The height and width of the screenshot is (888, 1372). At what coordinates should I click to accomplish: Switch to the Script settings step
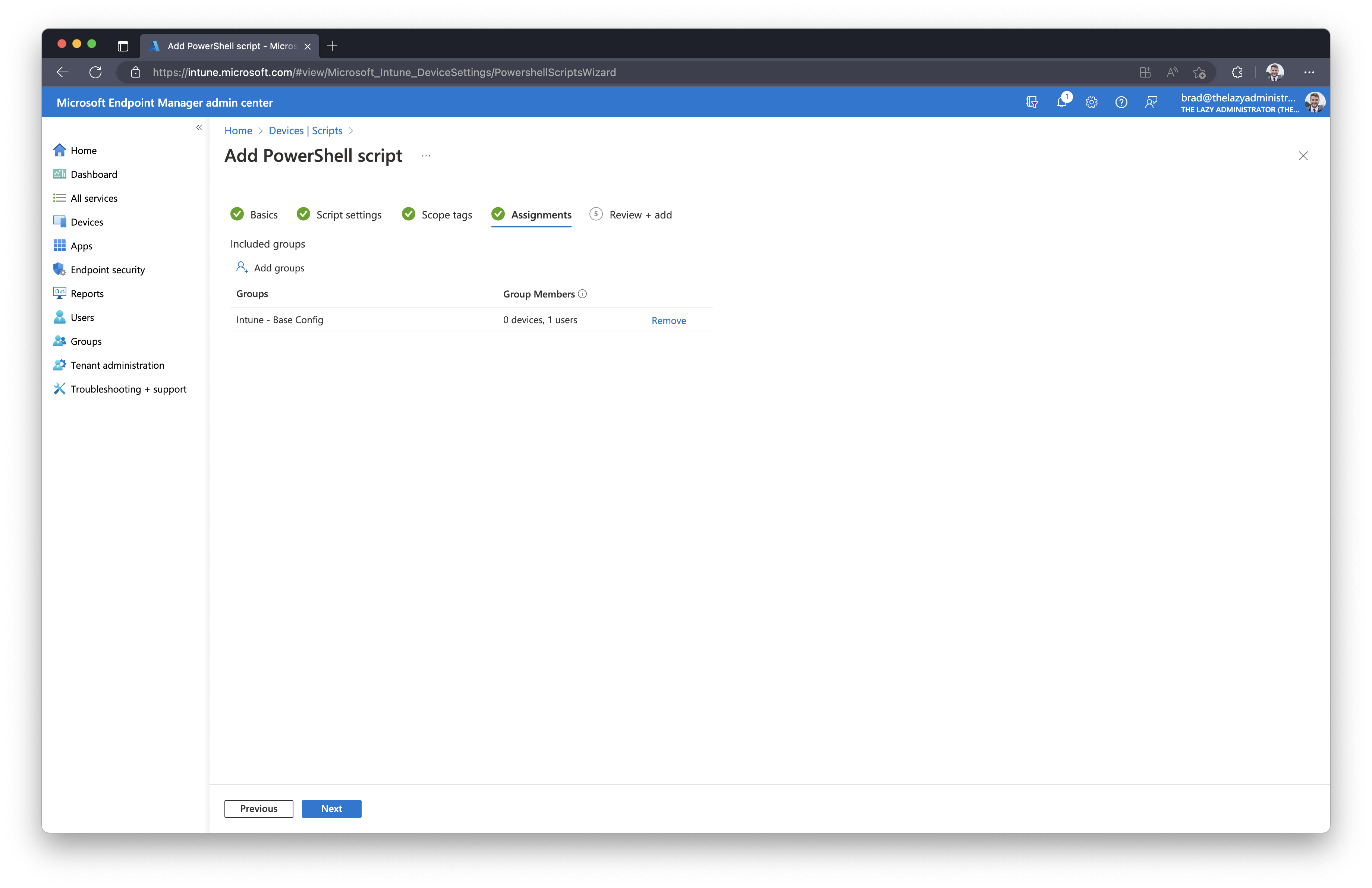(x=339, y=214)
